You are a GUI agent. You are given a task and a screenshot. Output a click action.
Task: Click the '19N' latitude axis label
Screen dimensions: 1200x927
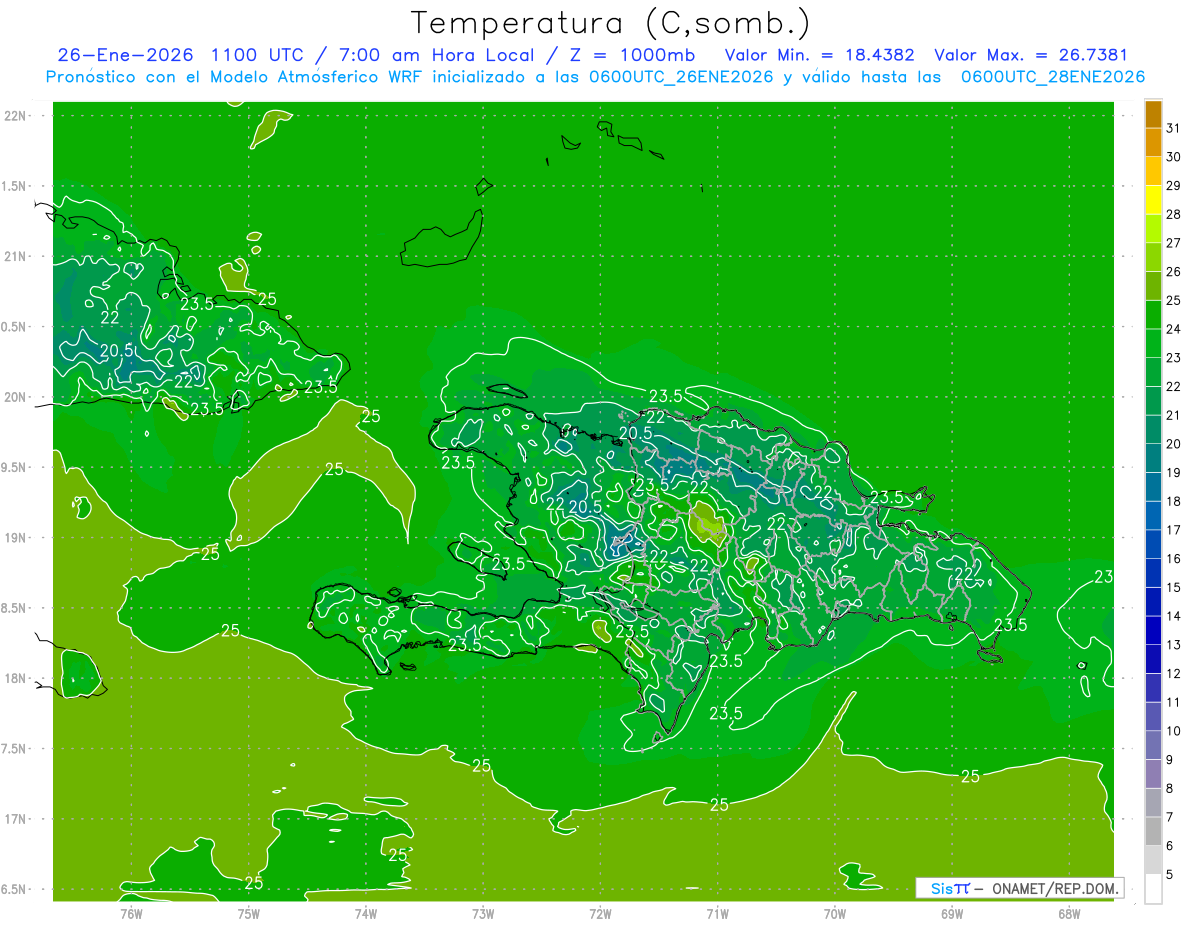point(16,538)
